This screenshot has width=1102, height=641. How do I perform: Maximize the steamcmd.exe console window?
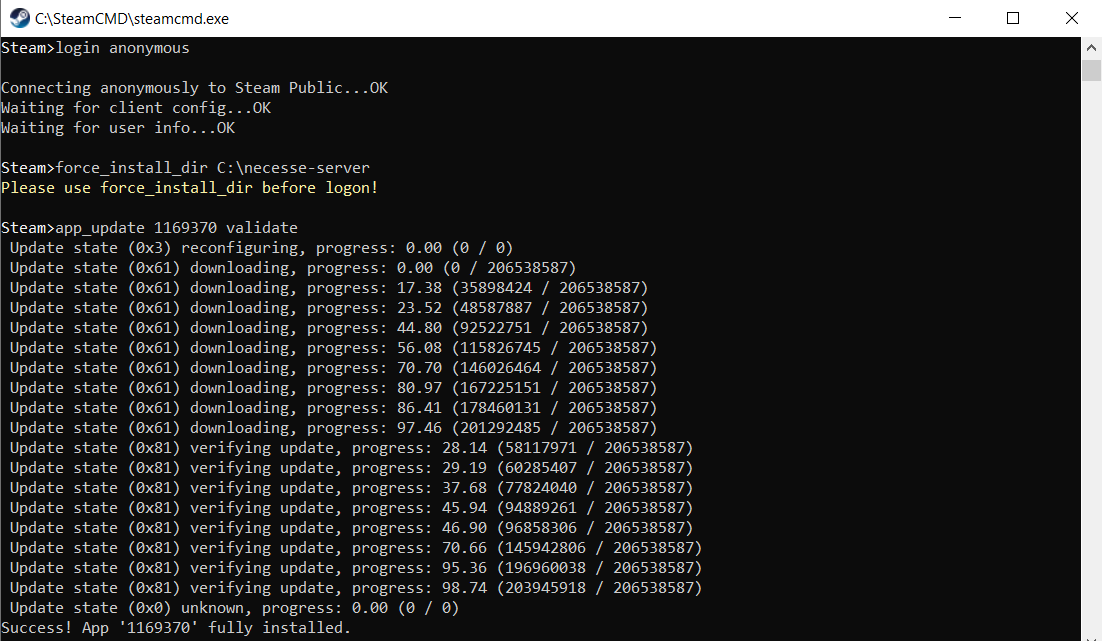coord(1013,18)
